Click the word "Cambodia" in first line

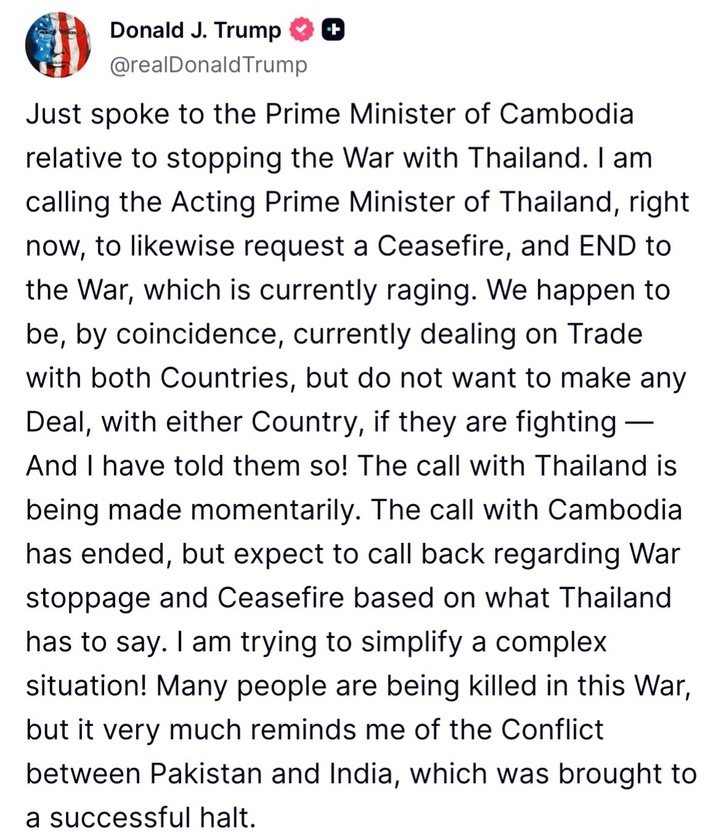[x=567, y=114]
